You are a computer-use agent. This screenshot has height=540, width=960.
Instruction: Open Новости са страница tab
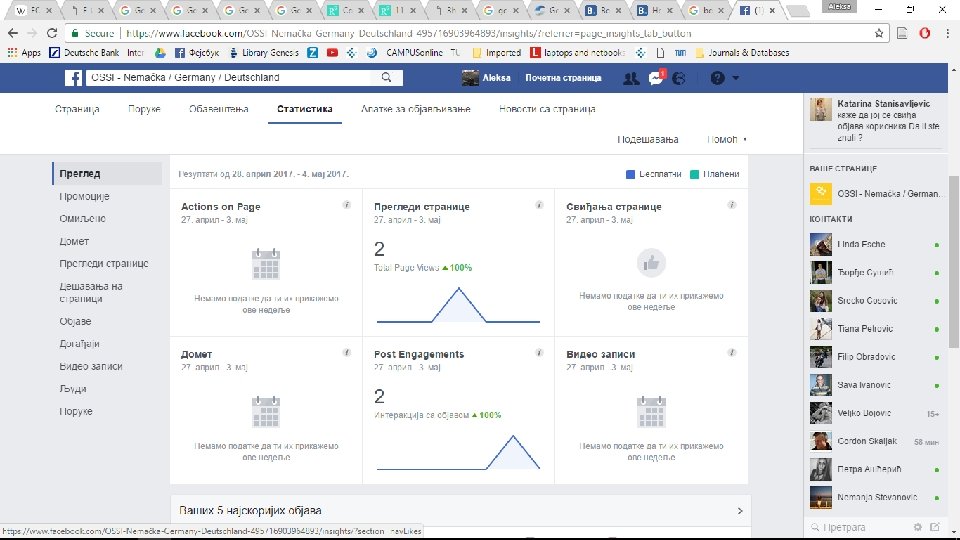point(547,109)
